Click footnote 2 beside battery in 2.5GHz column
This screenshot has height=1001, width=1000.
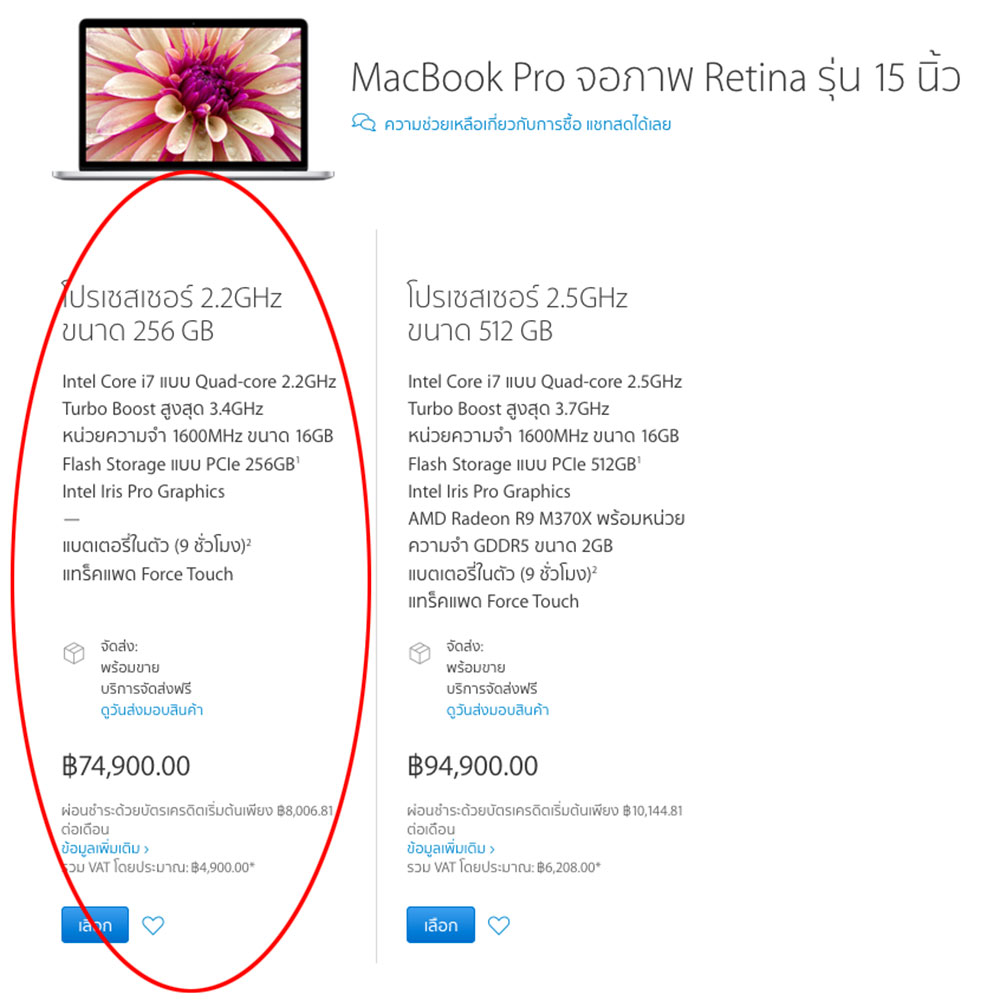pos(595,569)
